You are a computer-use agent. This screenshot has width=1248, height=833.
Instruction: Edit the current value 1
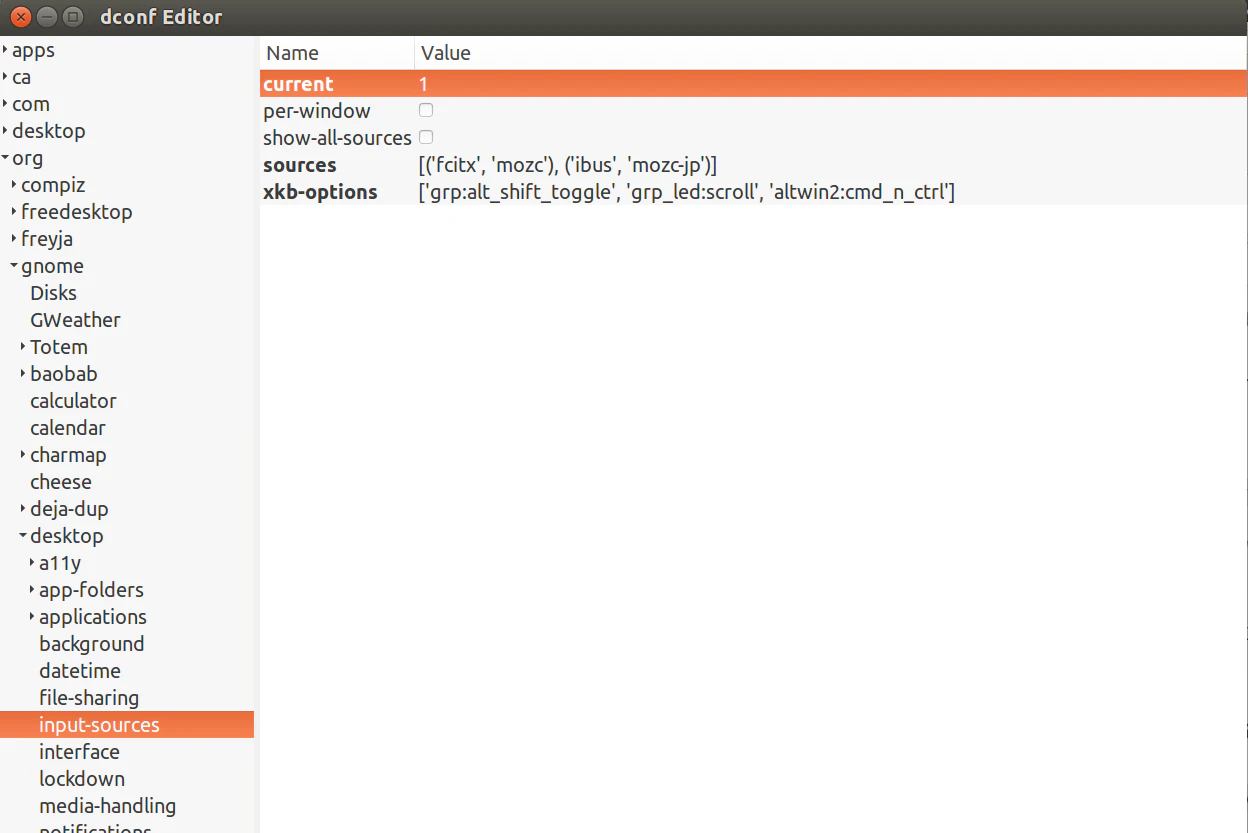[x=424, y=84]
